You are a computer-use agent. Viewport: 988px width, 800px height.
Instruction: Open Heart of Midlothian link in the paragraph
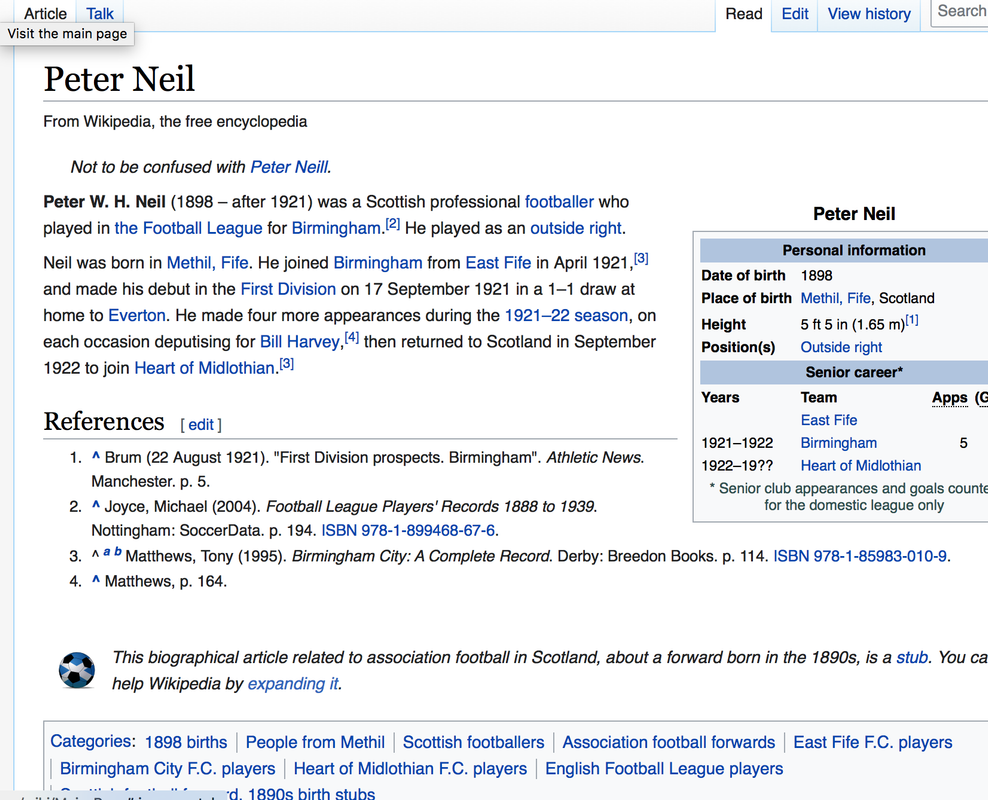click(x=205, y=368)
